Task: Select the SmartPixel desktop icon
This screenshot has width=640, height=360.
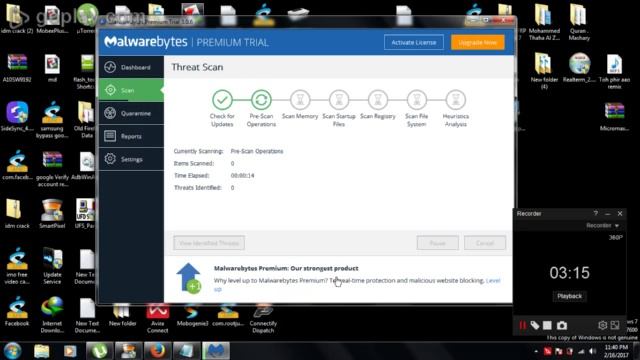Action: 52,213
